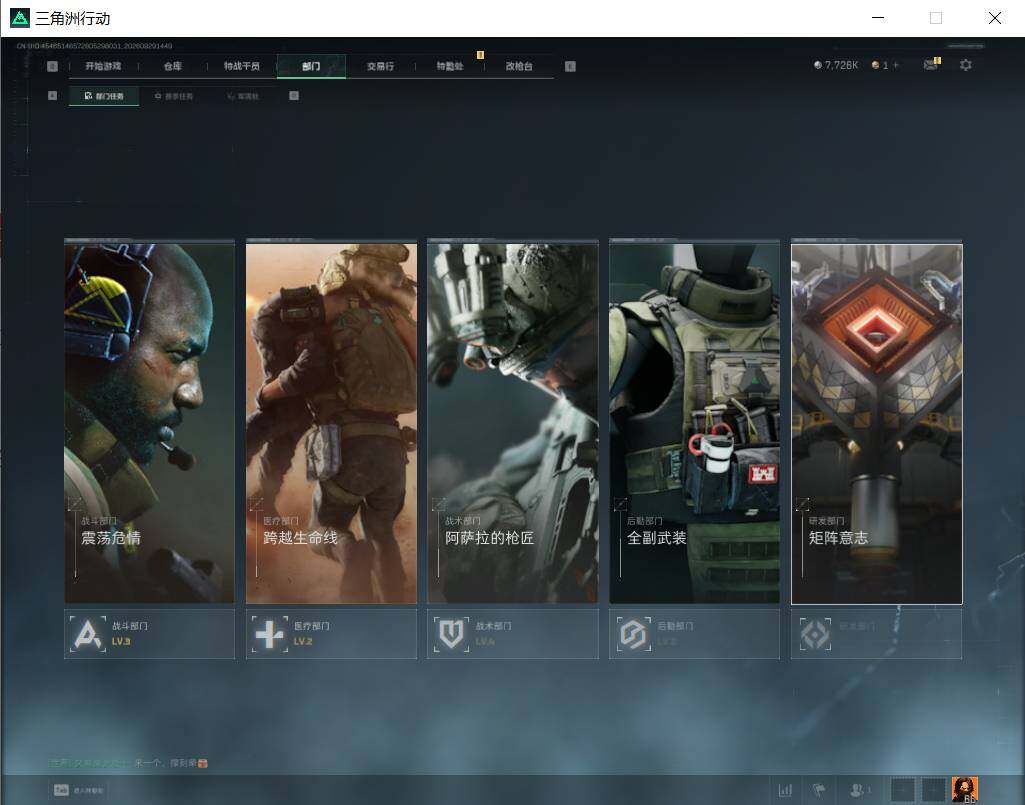This screenshot has height=805, width=1025.
Task: Open the 震荡危情 mission card
Action: tap(150, 423)
